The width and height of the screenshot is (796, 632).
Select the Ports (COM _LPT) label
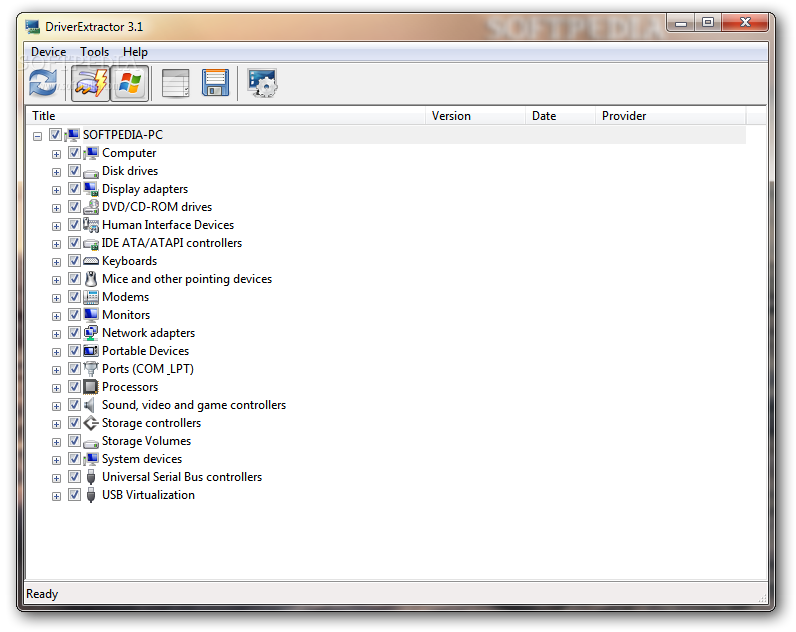(148, 369)
